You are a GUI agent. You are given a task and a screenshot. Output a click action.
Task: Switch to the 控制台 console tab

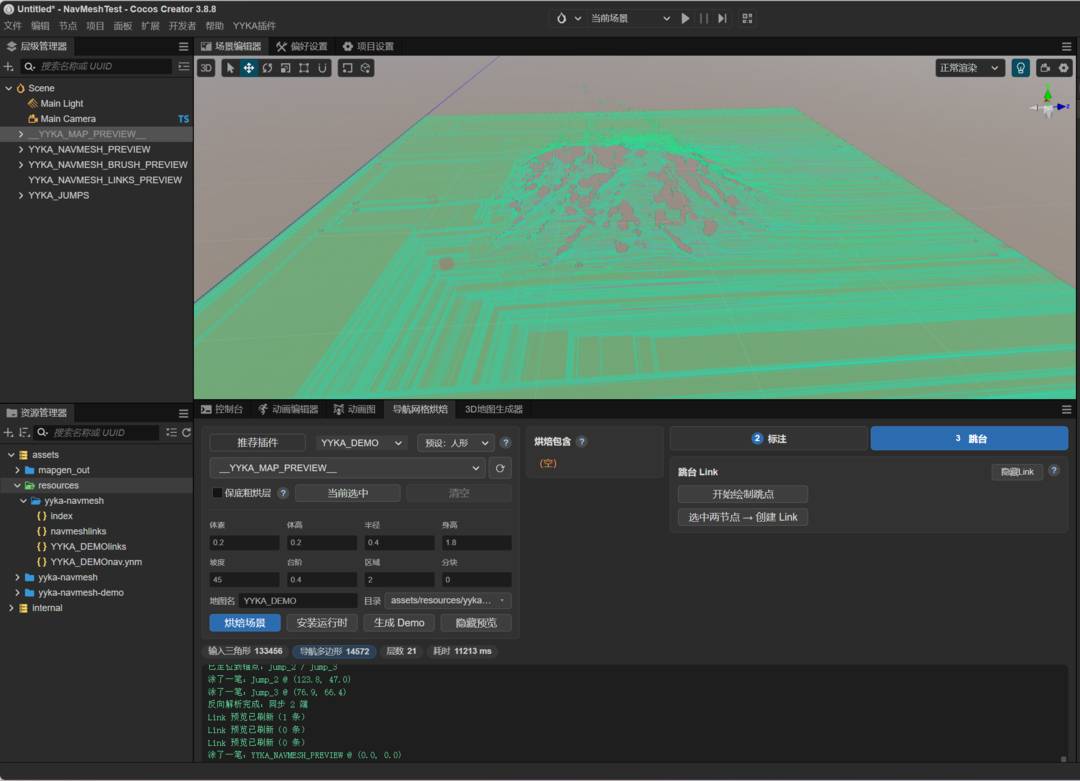(x=222, y=410)
